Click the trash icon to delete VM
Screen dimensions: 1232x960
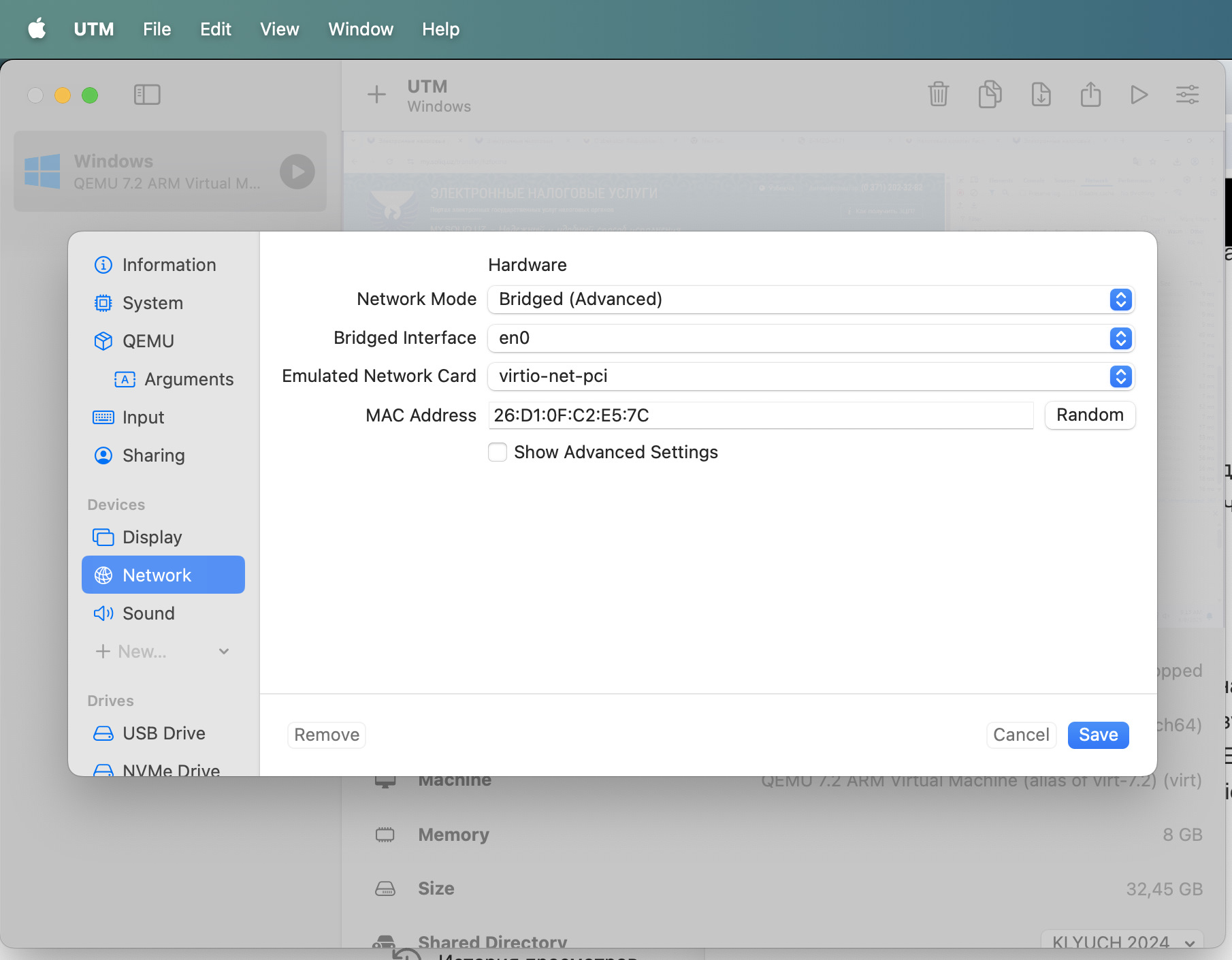[938, 95]
